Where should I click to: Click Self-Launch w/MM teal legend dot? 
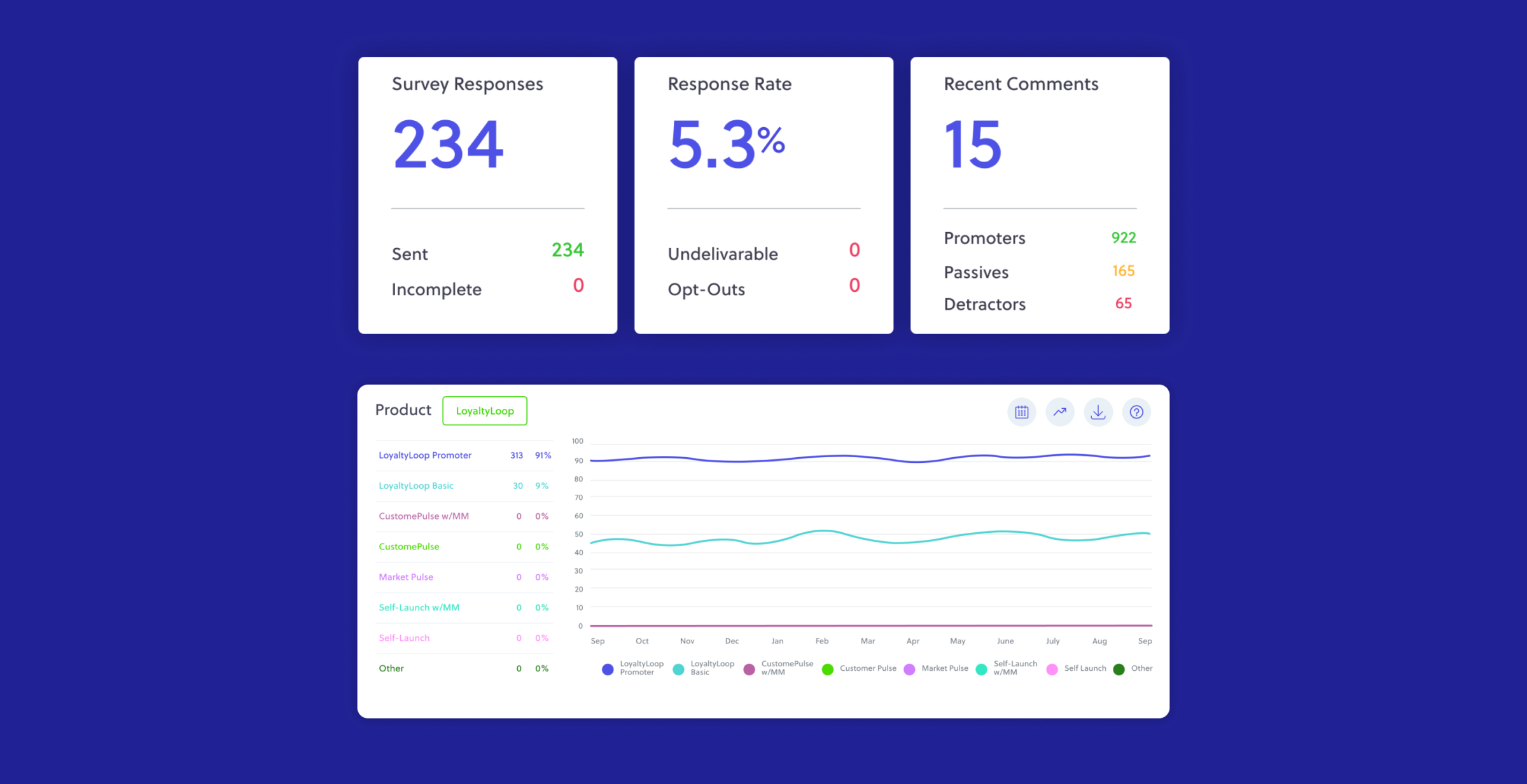pos(981,669)
